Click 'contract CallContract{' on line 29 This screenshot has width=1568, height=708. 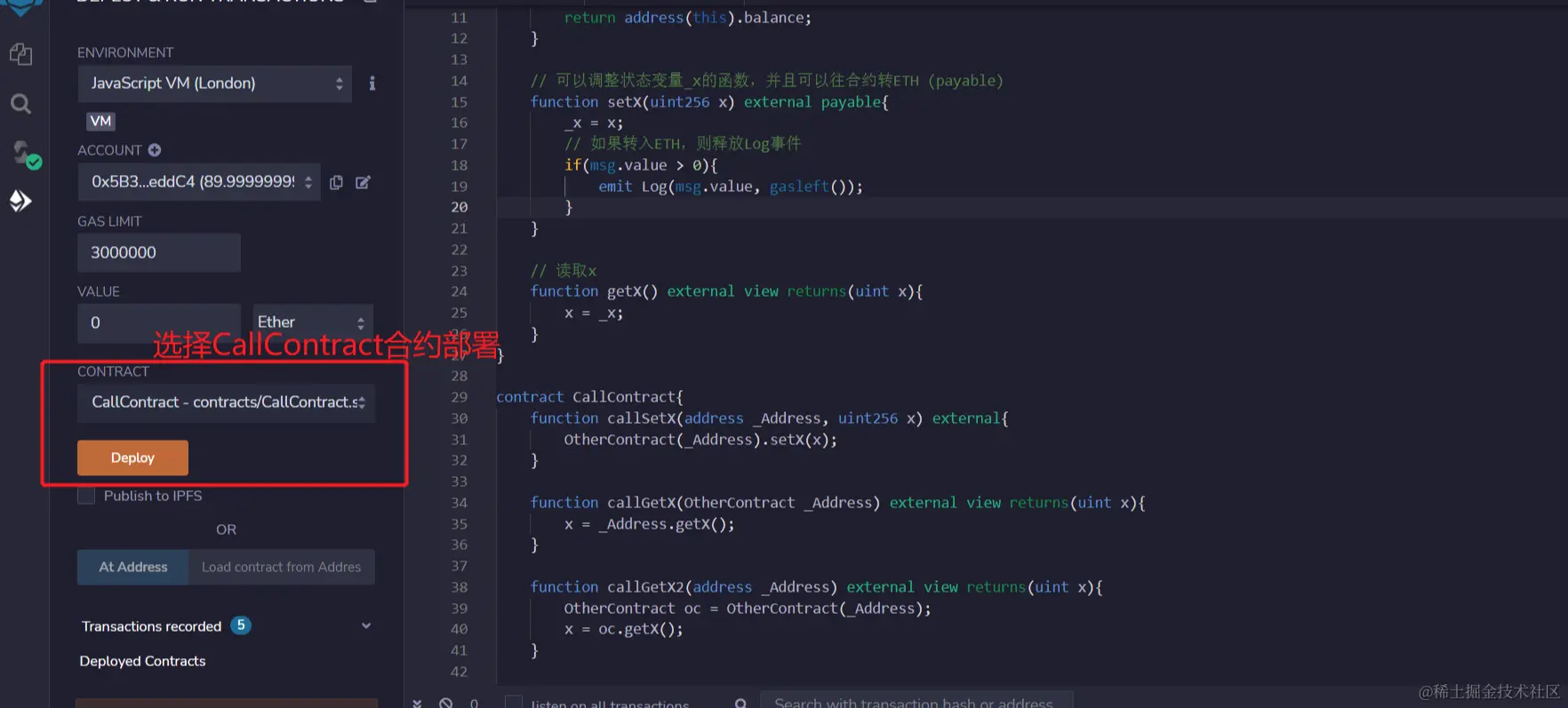pyautogui.click(x=589, y=397)
